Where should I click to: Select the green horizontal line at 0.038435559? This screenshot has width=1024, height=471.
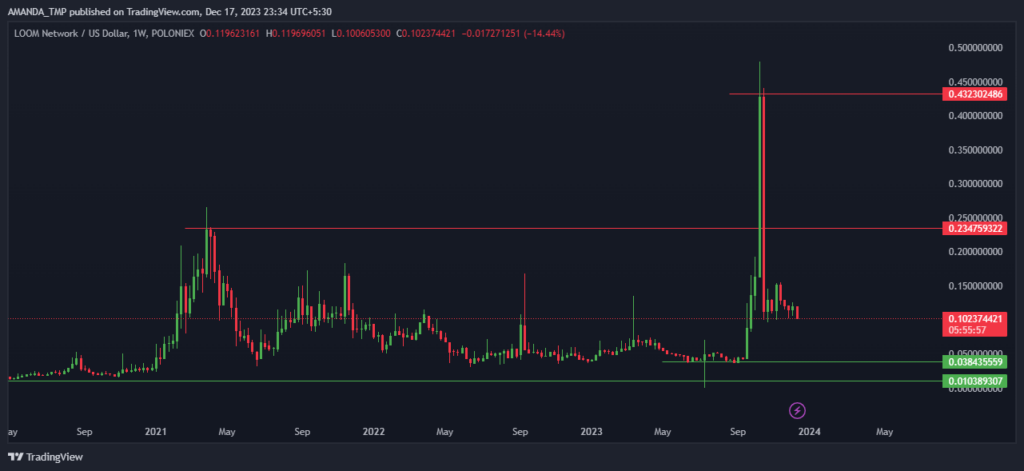802,361
